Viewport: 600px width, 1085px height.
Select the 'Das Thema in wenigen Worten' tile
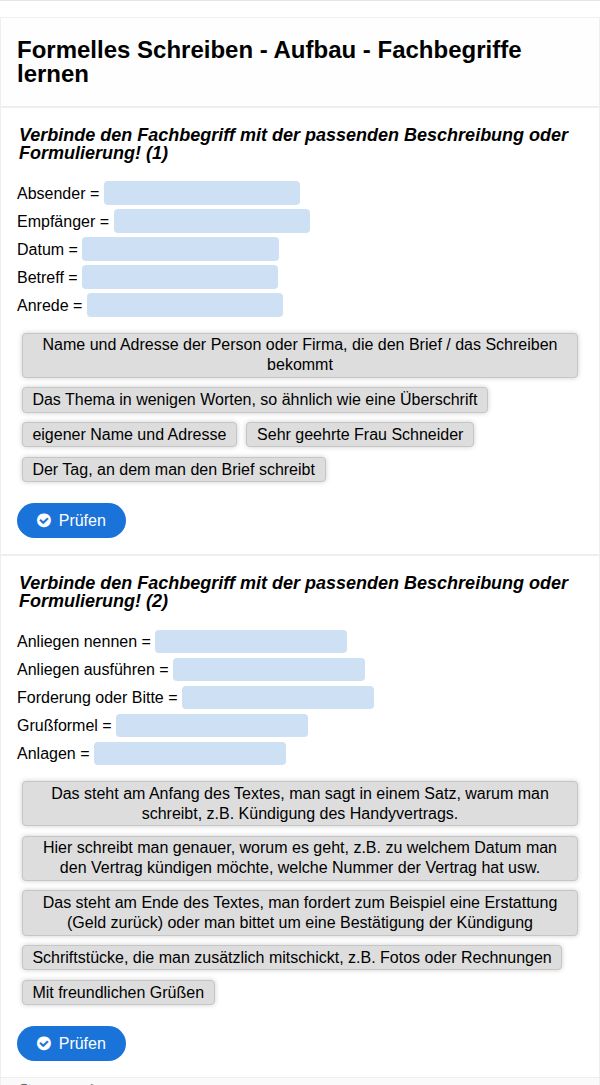(255, 400)
